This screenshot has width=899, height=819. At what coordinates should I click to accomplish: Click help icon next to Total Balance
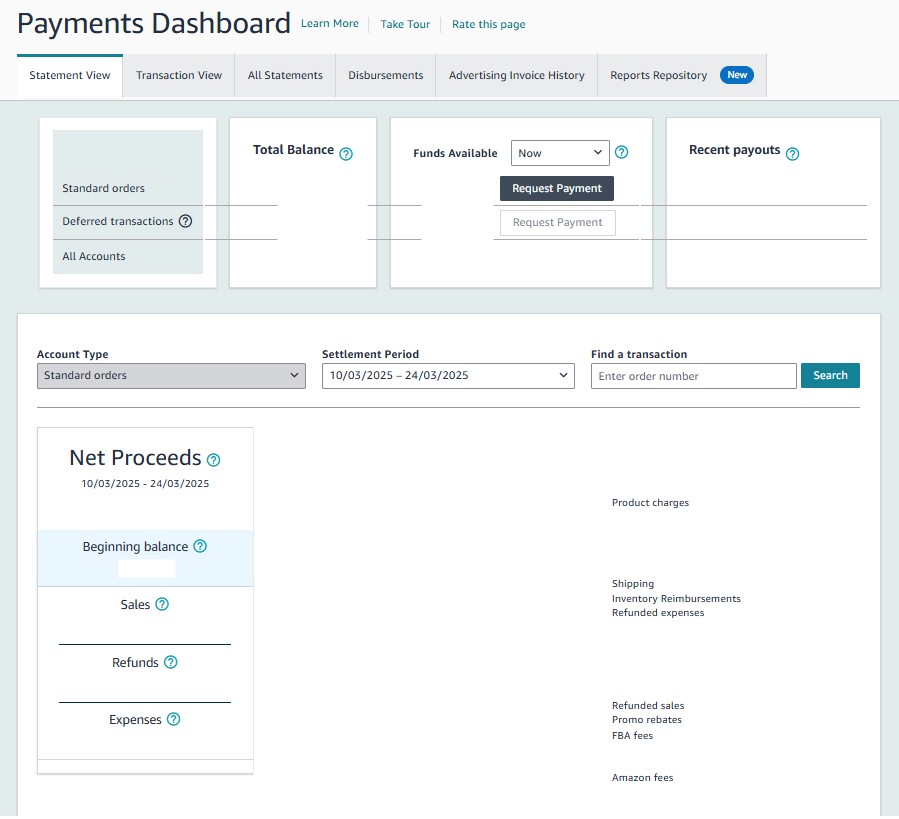tap(346, 154)
